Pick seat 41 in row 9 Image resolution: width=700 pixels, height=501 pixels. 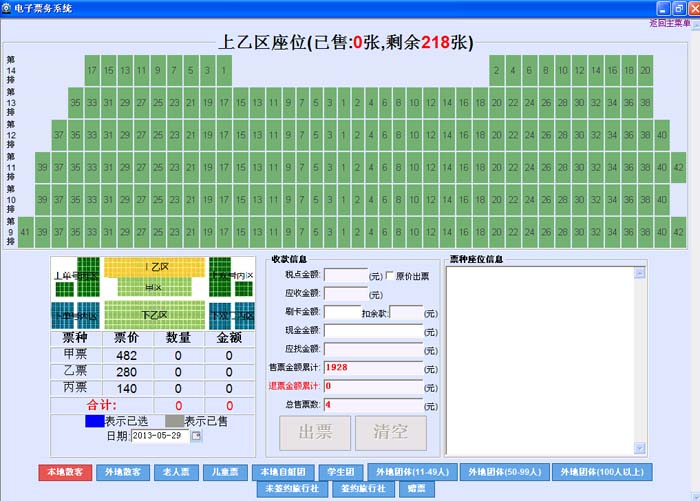click(27, 231)
